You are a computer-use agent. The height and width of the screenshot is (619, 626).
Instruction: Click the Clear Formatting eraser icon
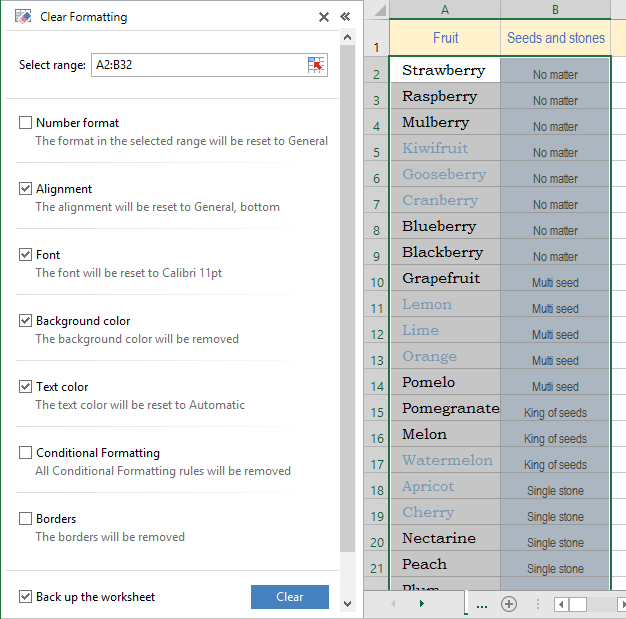[23, 17]
